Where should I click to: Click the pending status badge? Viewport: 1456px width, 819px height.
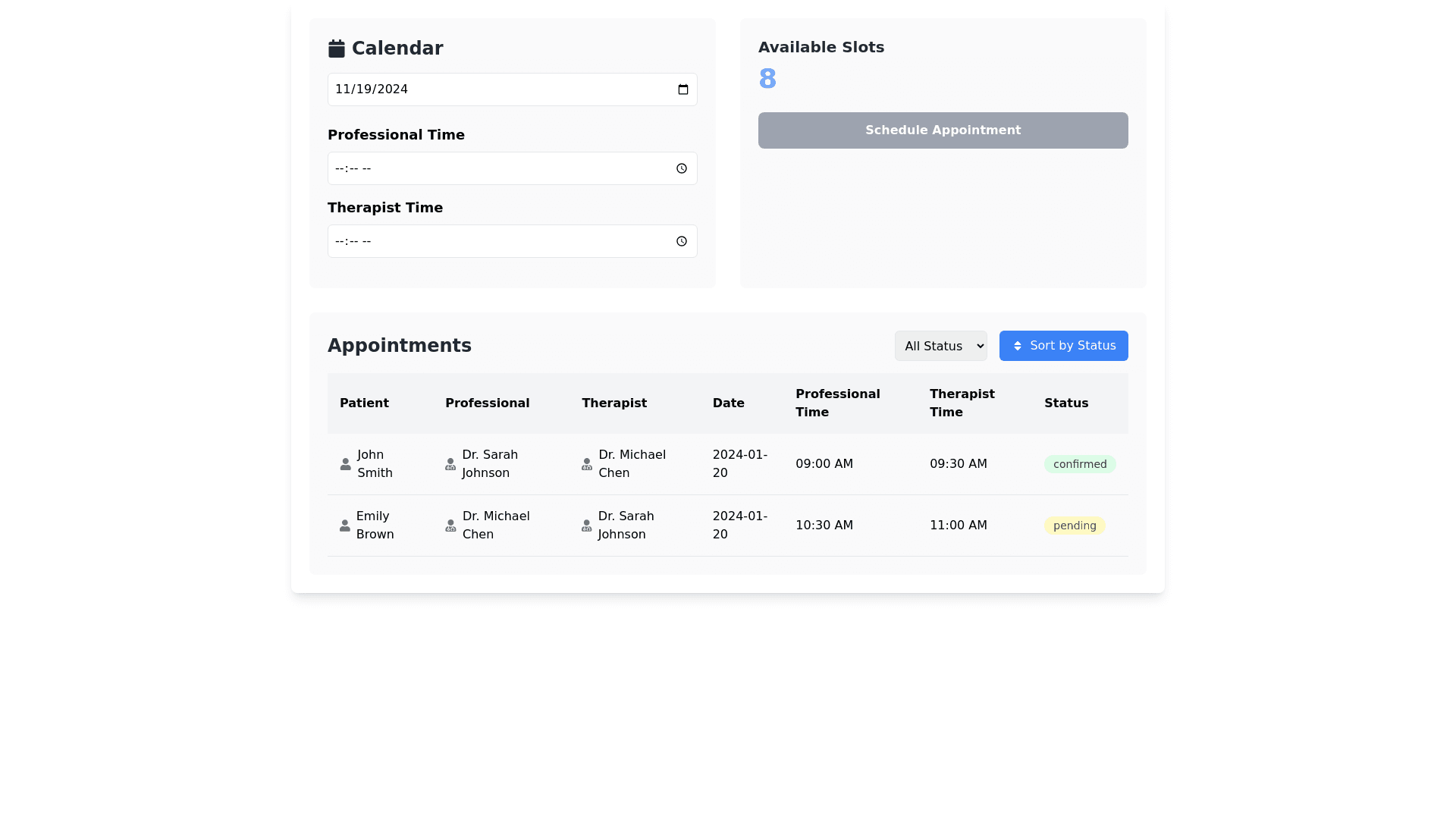(x=1075, y=526)
